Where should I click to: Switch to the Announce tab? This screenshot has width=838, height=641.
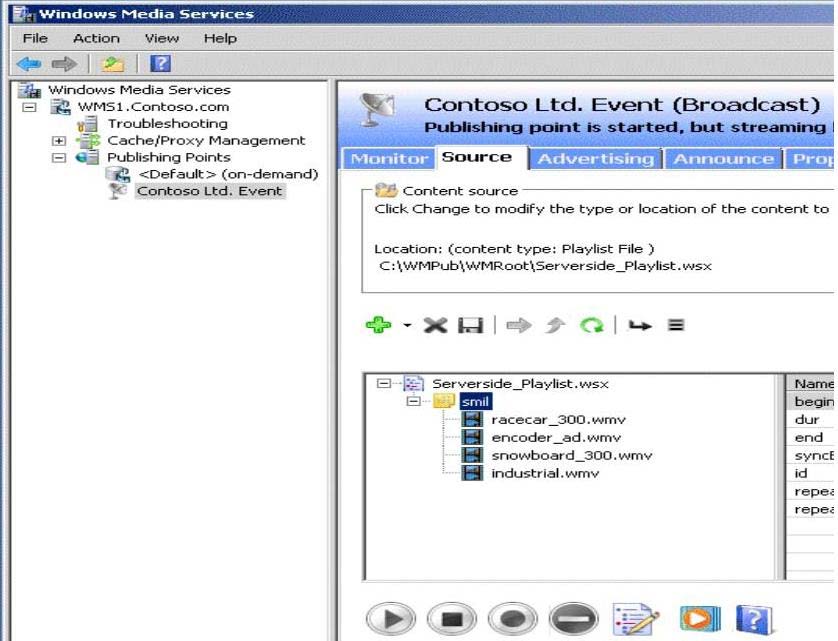[723, 159]
